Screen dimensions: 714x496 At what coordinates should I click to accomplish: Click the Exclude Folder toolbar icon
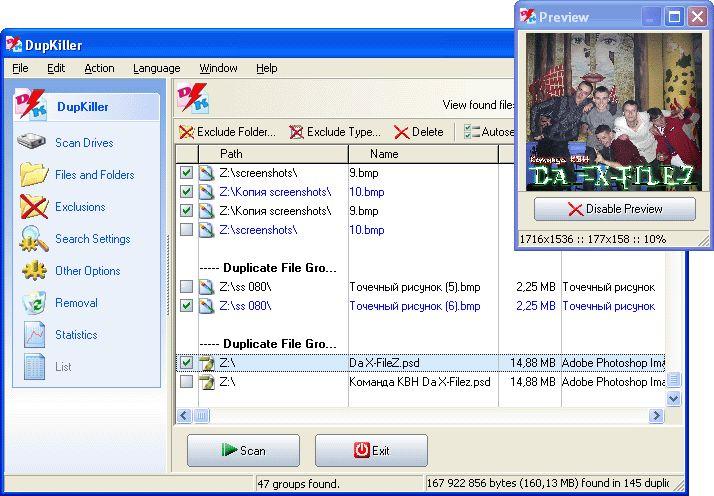click(186, 133)
